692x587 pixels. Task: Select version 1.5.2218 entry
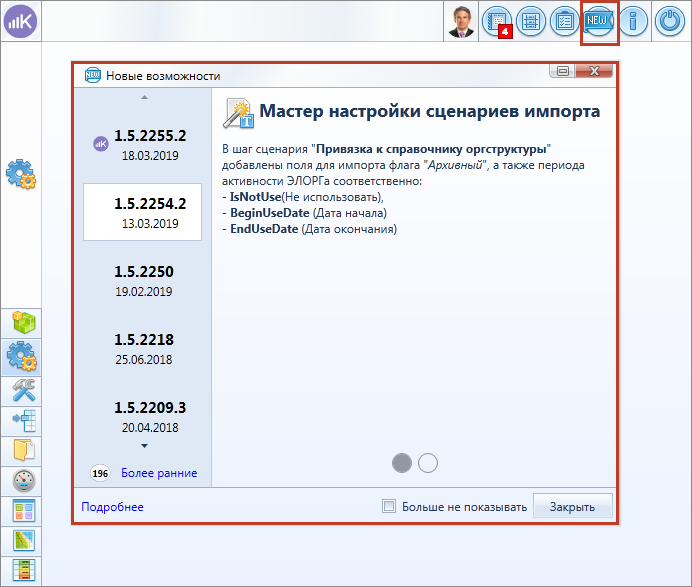click(x=143, y=348)
